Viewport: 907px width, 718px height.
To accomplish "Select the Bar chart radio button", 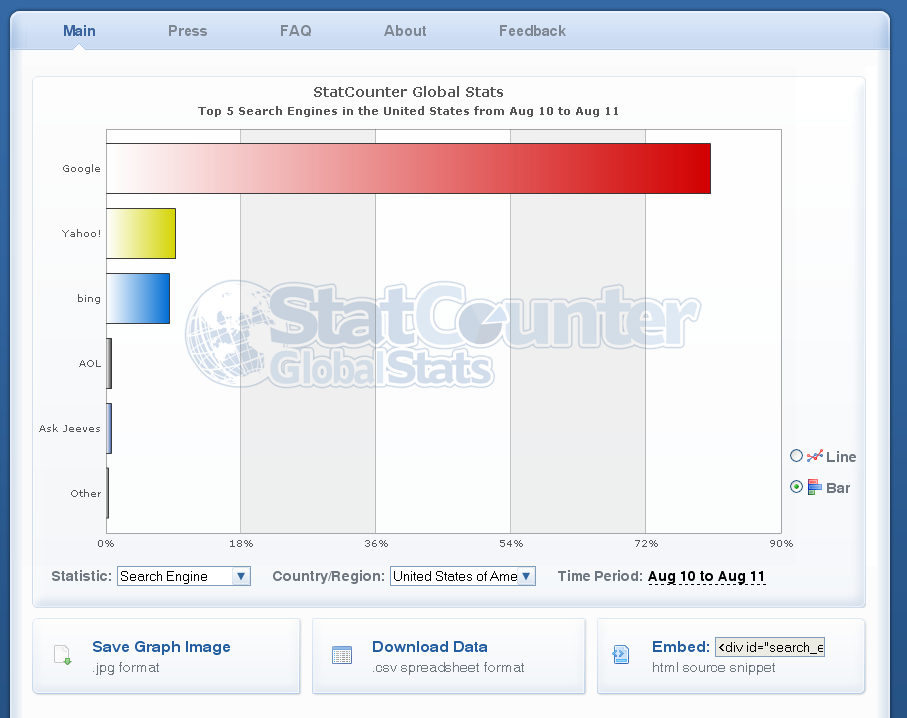I will pos(797,487).
